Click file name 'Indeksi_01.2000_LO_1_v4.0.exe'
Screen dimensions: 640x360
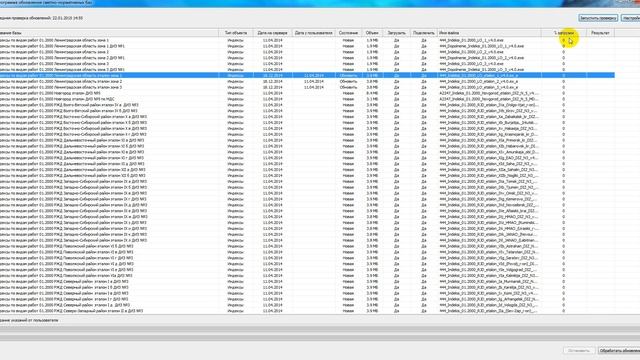coord(471,40)
